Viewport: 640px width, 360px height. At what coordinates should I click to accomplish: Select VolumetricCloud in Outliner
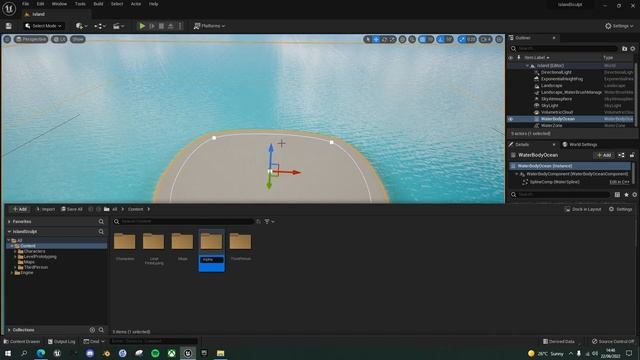(x=557, y=112)
